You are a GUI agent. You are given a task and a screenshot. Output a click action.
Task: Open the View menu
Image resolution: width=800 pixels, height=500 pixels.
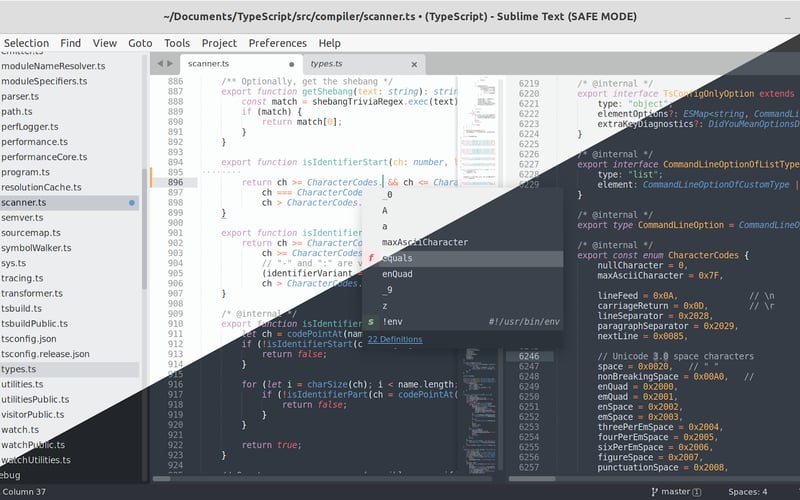[105, 43]
